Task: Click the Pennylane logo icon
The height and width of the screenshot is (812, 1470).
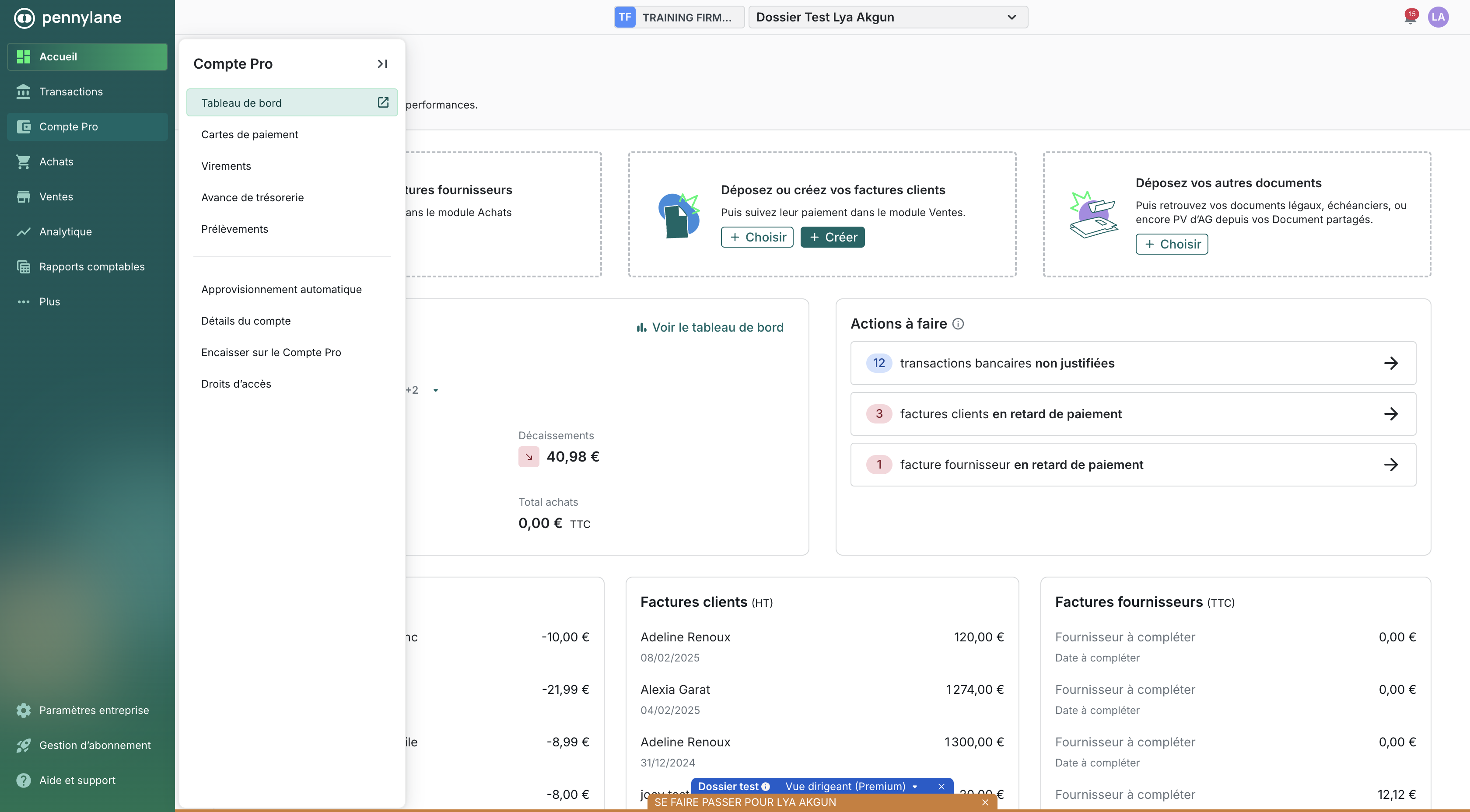Action: pyautogui.click(x=24, y=17)
